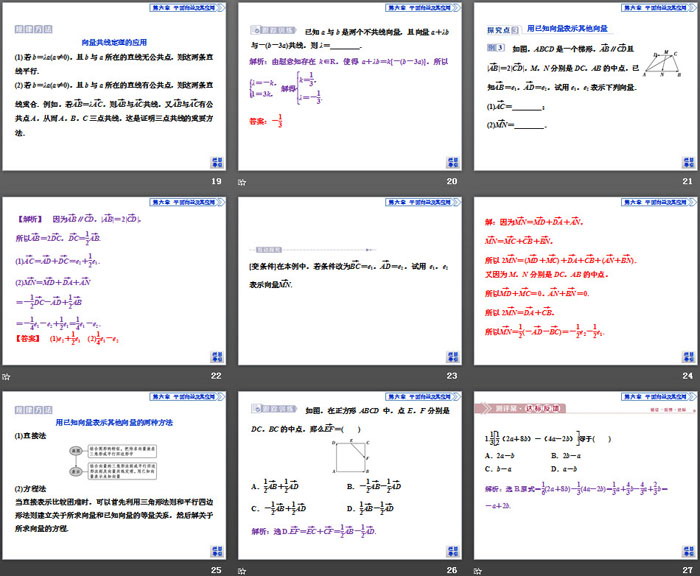Click the blue corner icon on slide 20
700x576 pixels.
coord(453,163)
